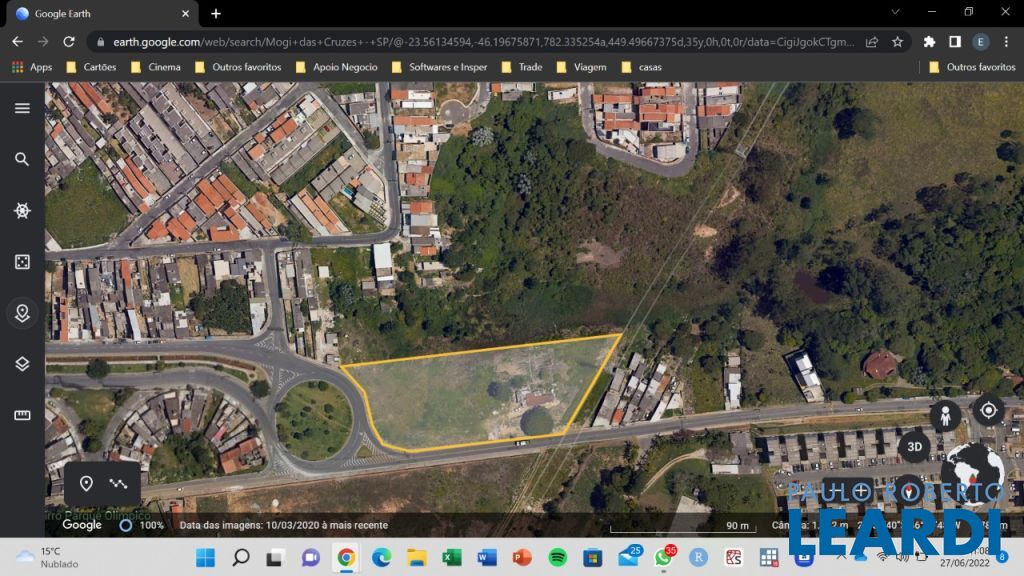
Task: Toggle the Chrome side panel
Action: click(x=954, y=41)
